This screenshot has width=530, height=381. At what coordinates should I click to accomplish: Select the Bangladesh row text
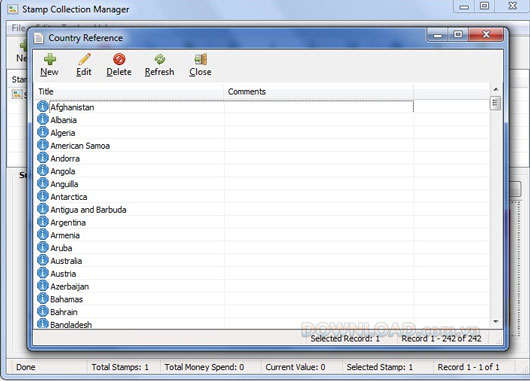71,325
